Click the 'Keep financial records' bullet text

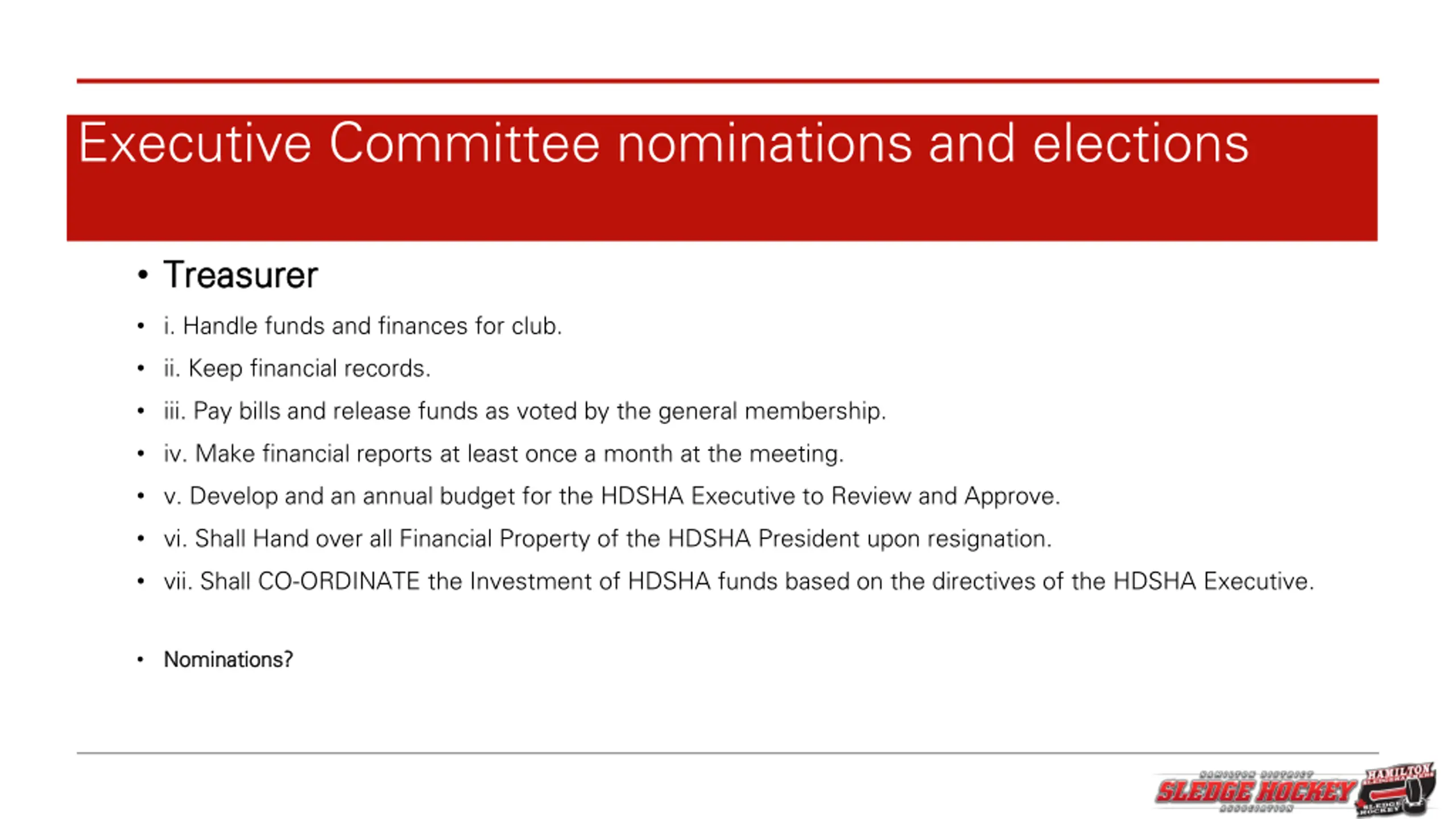[x=297, y=369]
